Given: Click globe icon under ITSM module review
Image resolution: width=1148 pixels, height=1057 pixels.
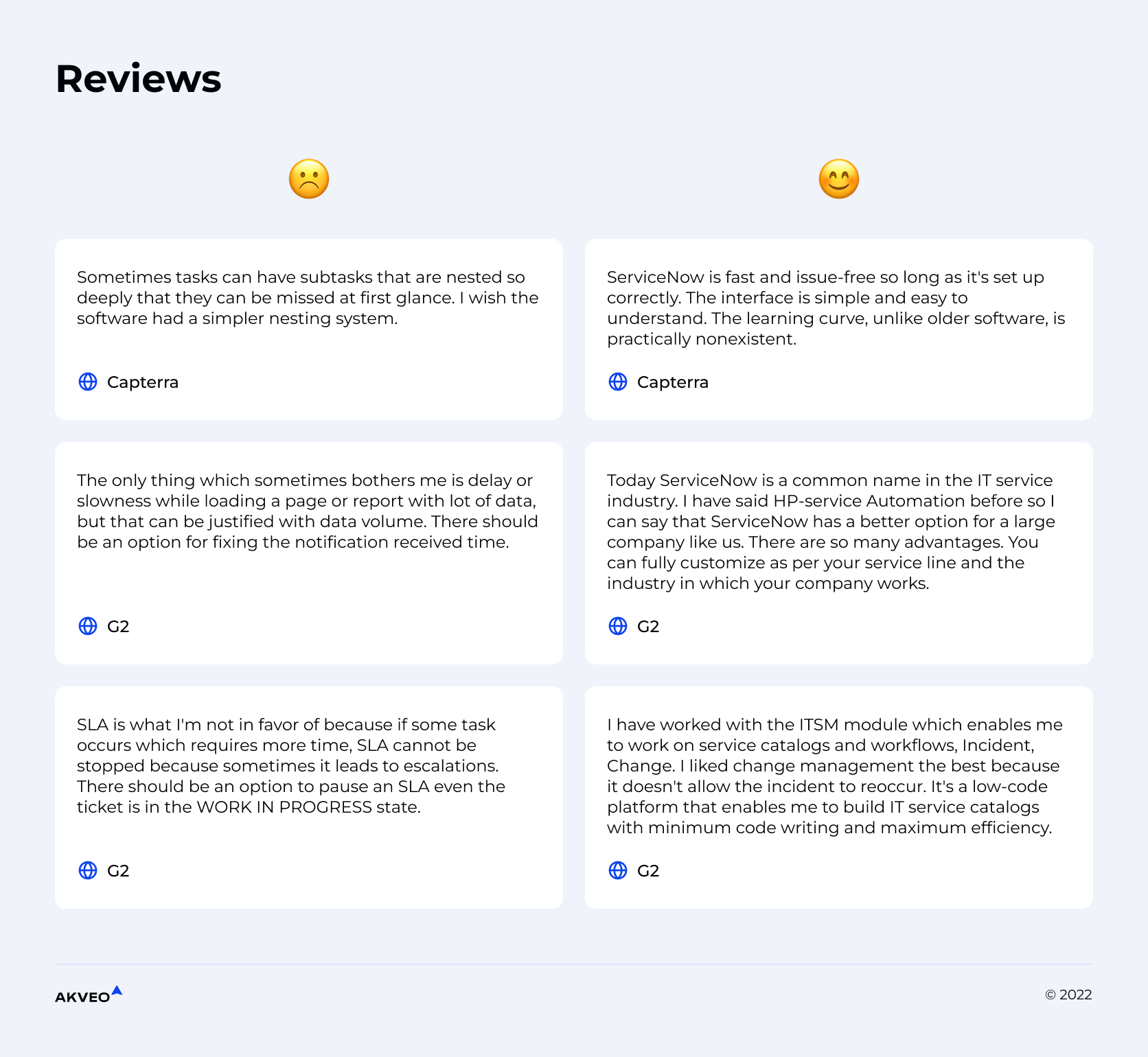Looking at the screenshot, I should pos(618,870).
